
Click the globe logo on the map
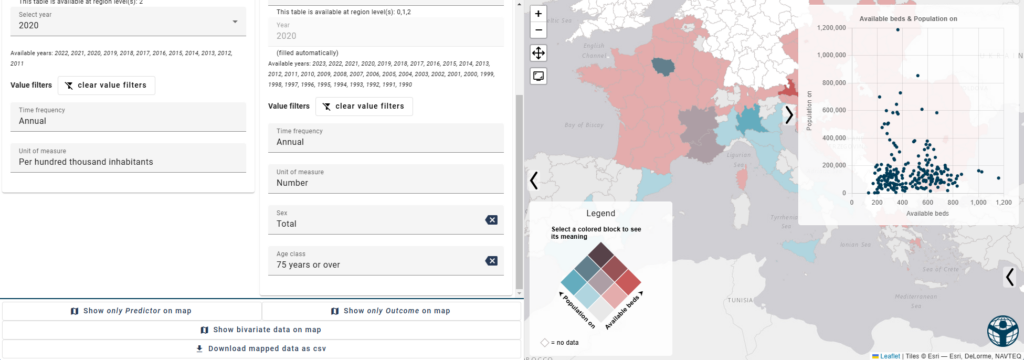pyautogui.click(x=1002, y=331)
